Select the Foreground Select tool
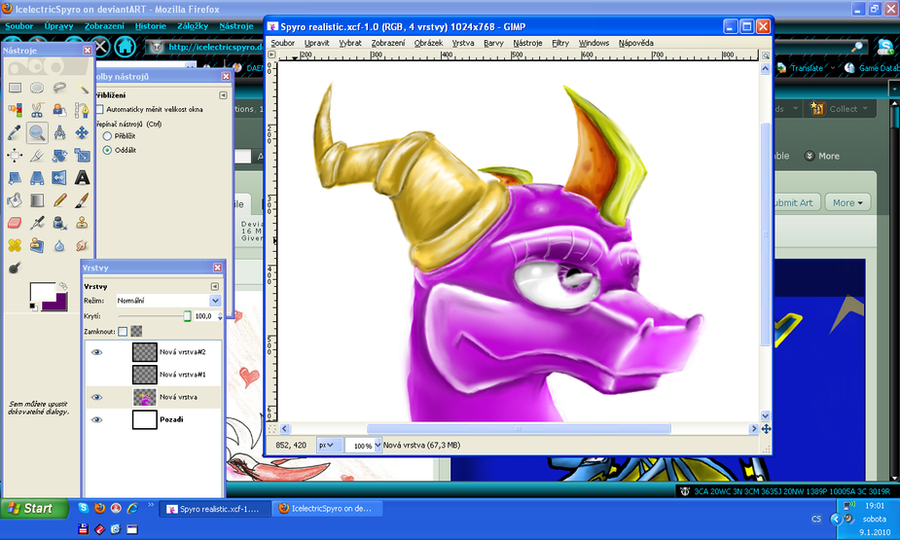Viewport: 900px width, 540px height. point(60,110)
